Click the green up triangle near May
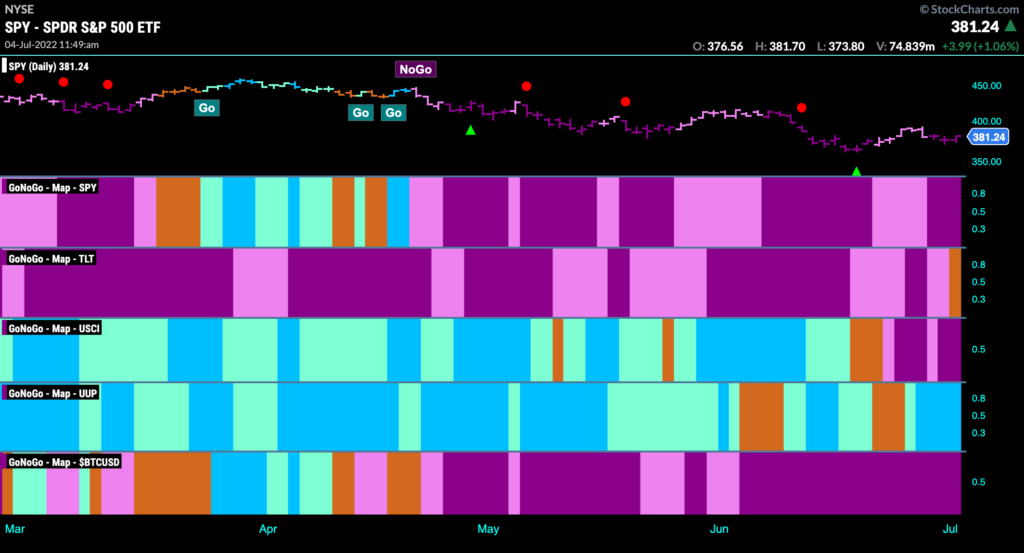The height and width of the screenshot is (553, 1024). click(x=470, y=131)
